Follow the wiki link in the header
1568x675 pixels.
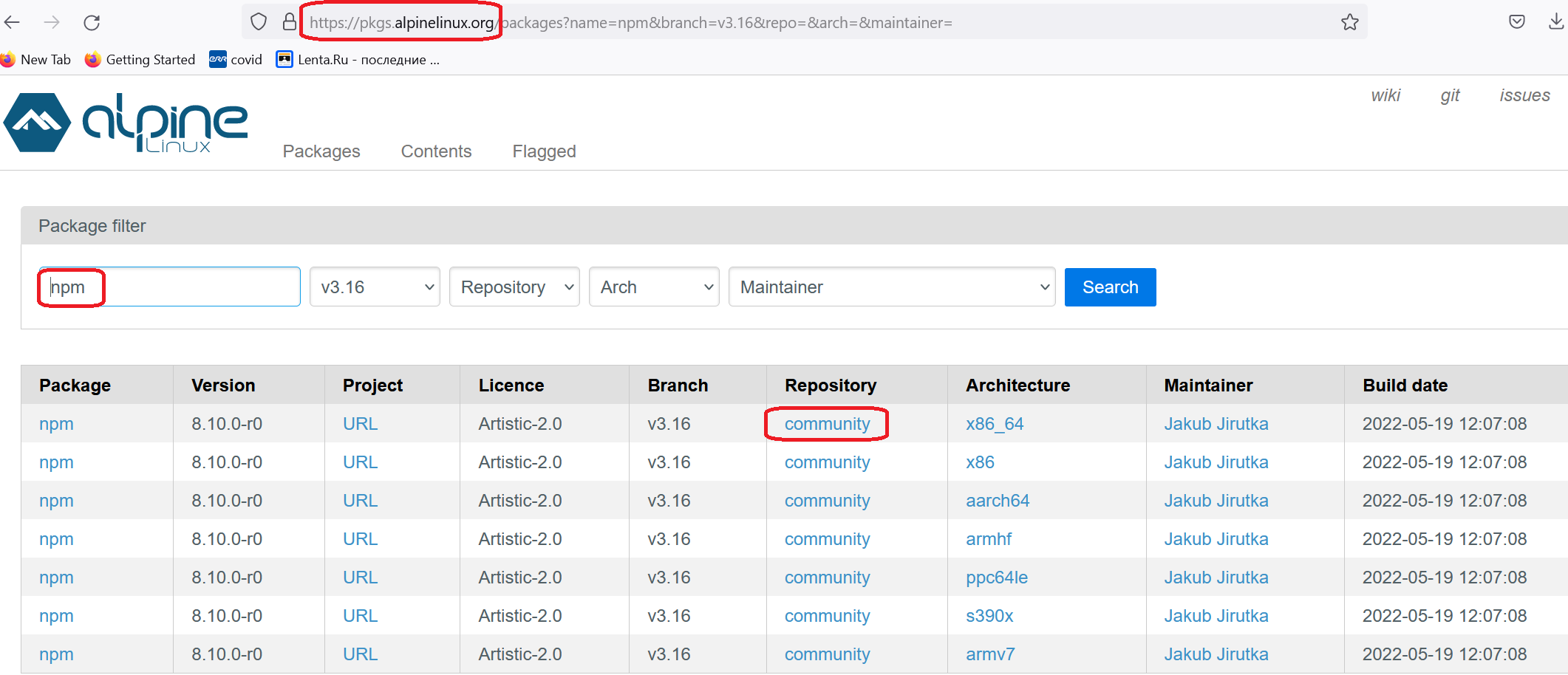pos(1385,95)
